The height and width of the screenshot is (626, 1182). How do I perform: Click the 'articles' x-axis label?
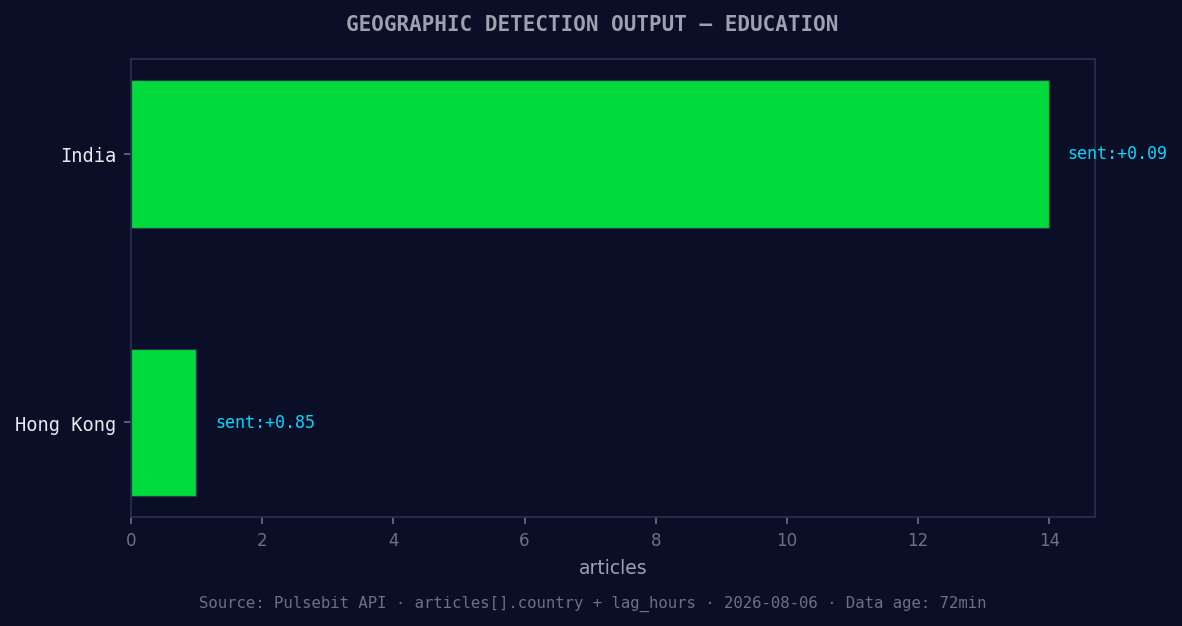[x=612, y=567]
